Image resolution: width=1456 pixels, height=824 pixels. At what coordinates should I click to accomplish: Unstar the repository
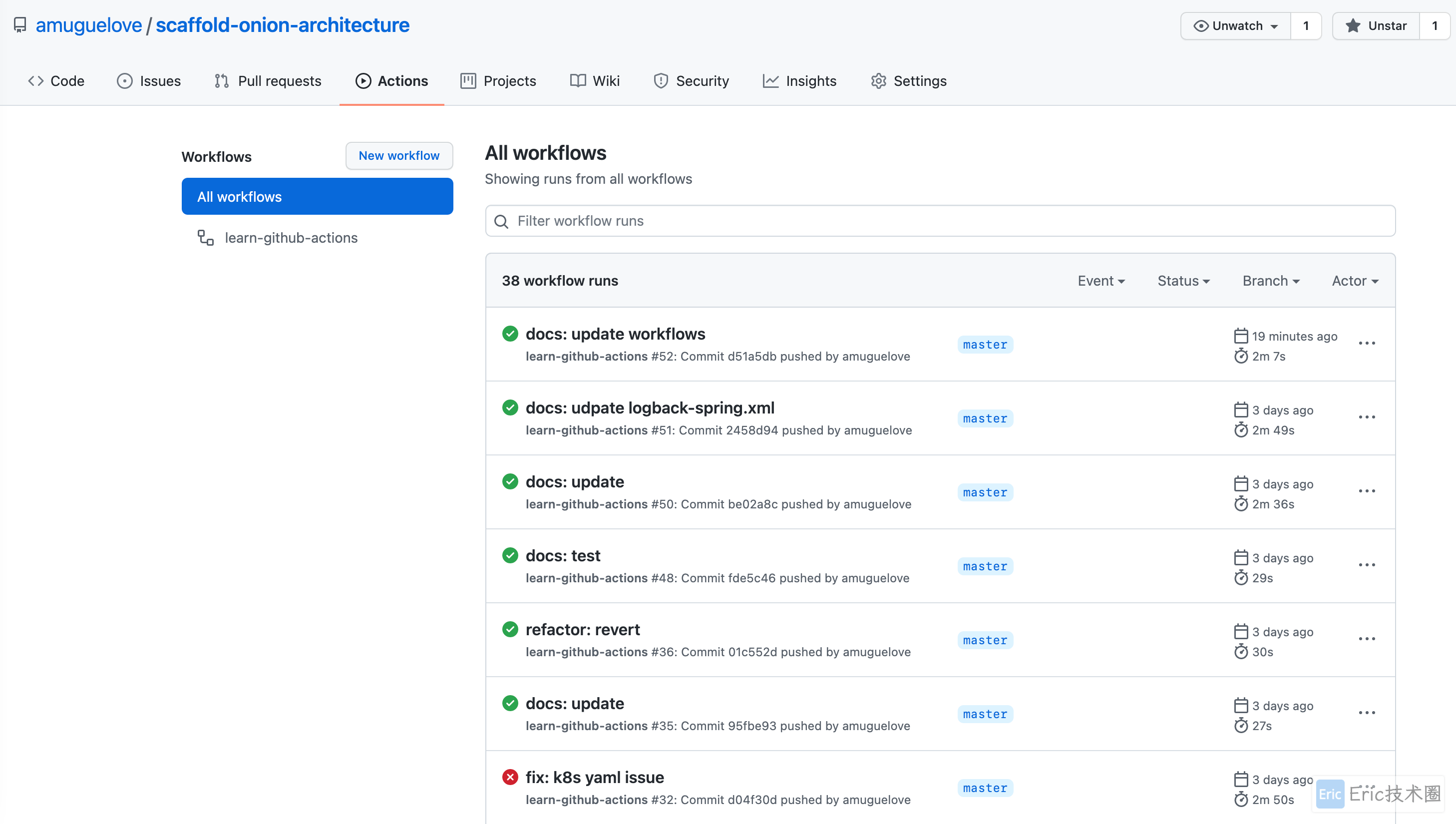[1376, 26]
